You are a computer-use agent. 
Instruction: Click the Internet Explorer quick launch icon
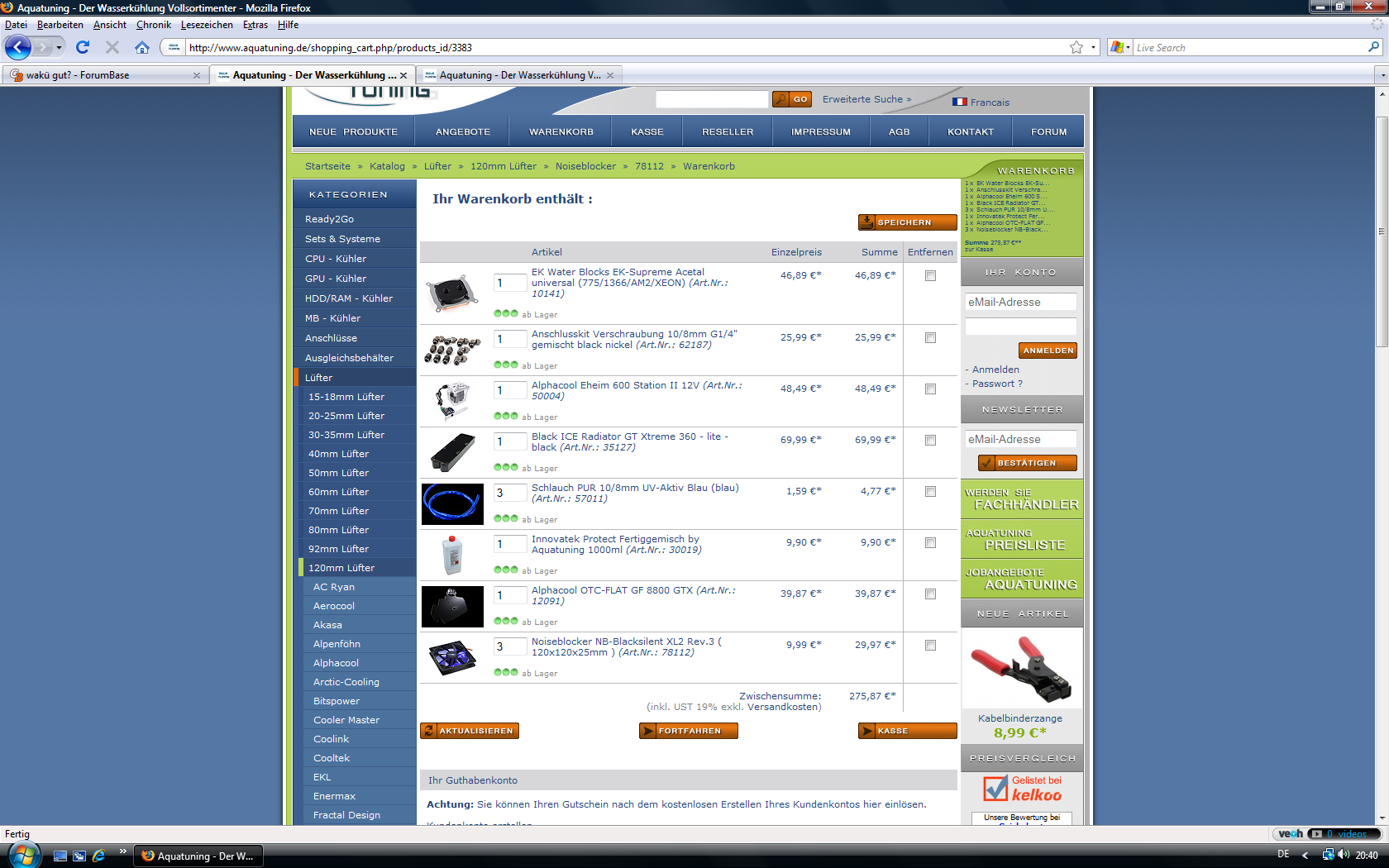pyautogui.click(x=99, y=856)
